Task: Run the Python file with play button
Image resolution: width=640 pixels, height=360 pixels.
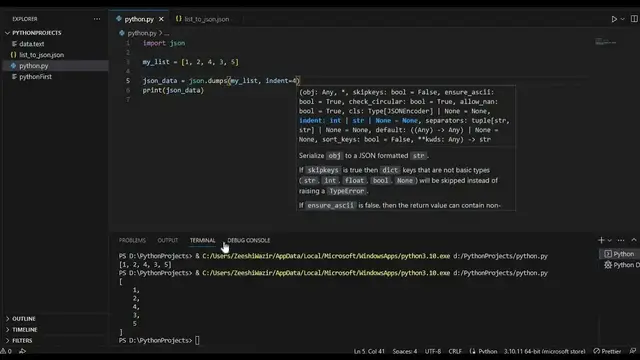Action: tap(614, 19)
